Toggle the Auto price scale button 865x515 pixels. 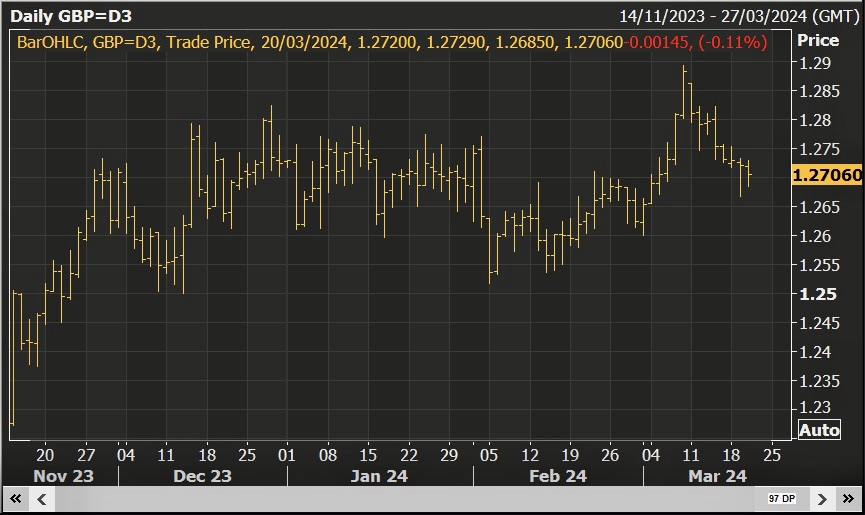[x=818, y=431]
